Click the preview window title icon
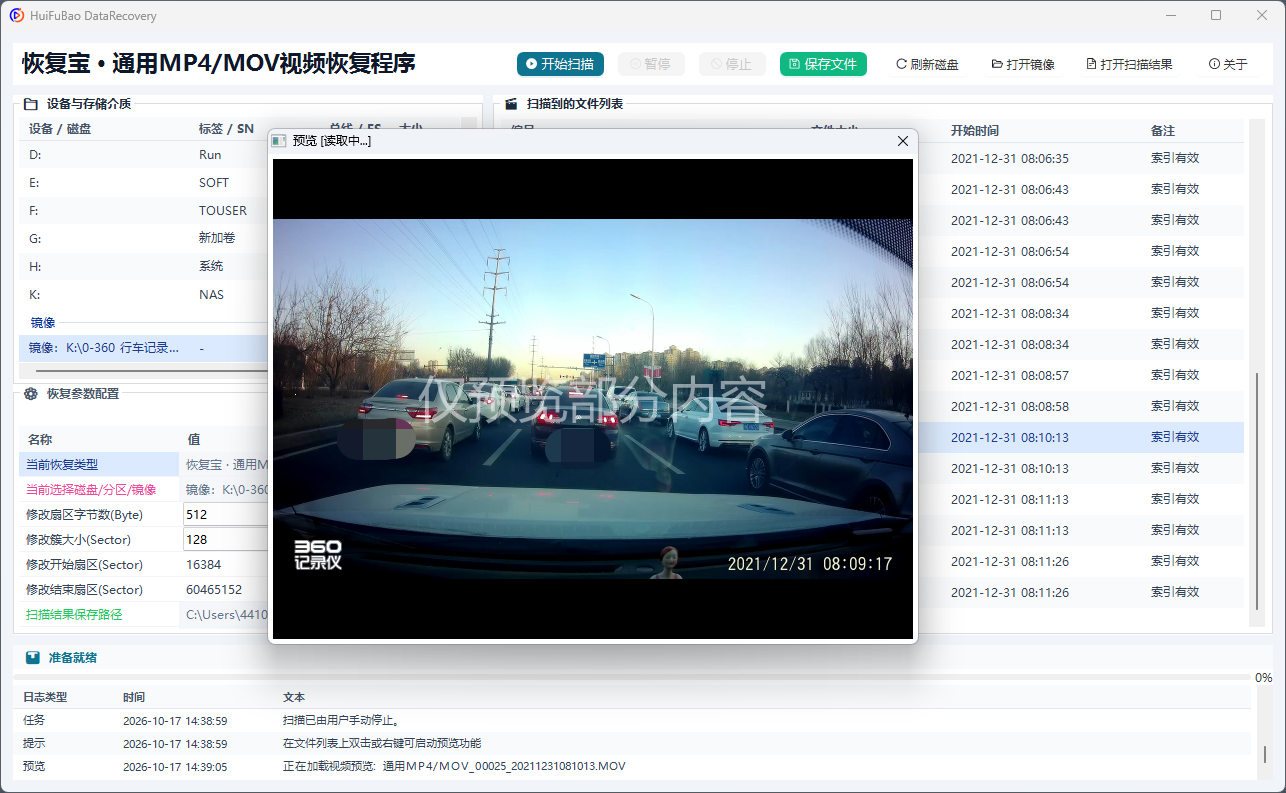 coord(279,141)
